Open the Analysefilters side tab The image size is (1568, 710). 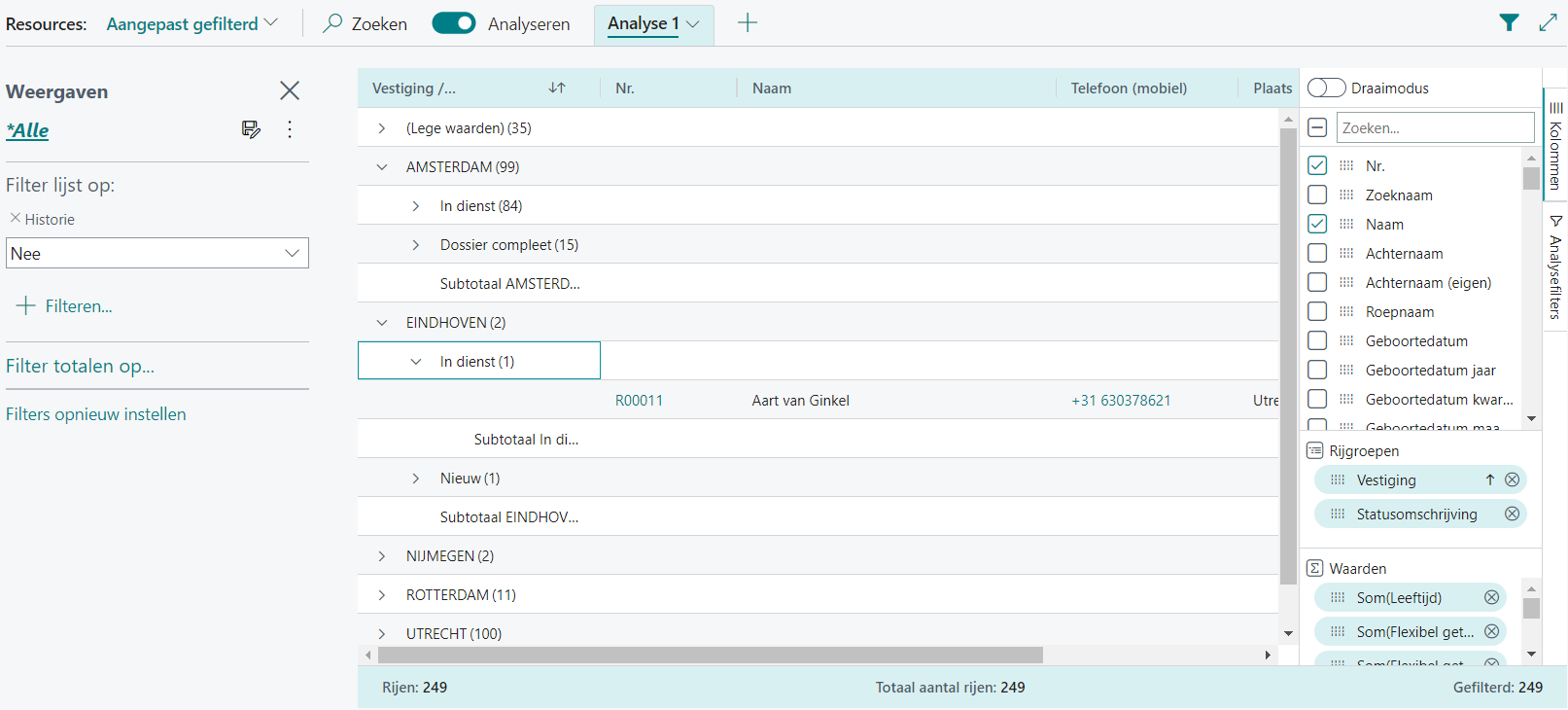(x=1555, y=267)
